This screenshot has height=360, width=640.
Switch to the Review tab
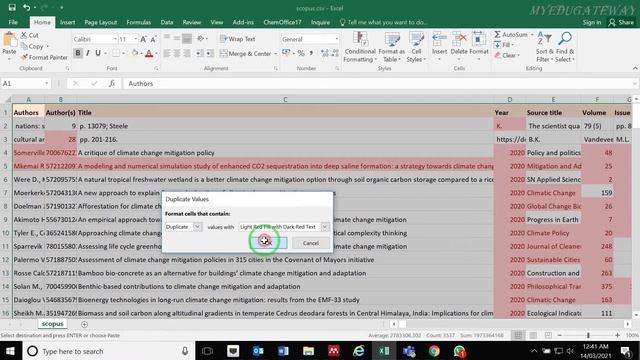pos(191,22)
